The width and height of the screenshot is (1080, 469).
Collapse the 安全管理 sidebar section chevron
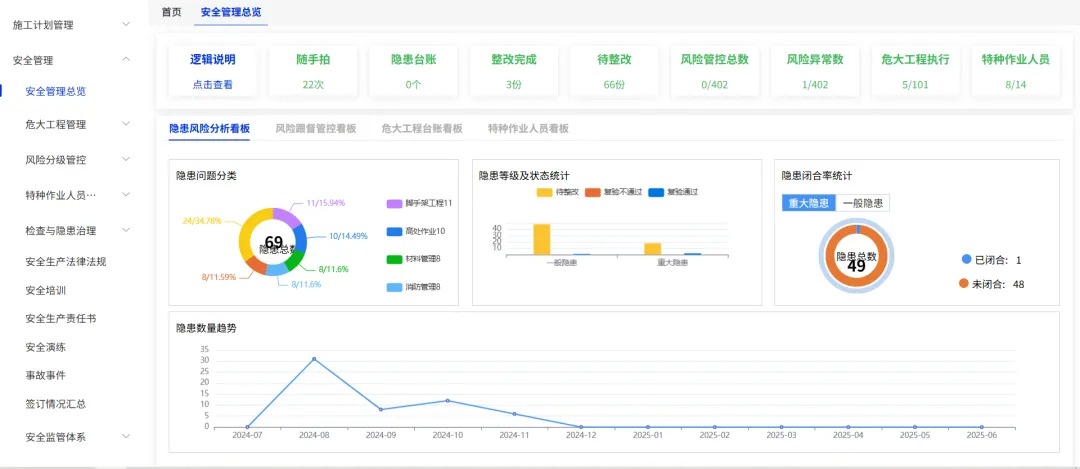[x=125, y=60]
